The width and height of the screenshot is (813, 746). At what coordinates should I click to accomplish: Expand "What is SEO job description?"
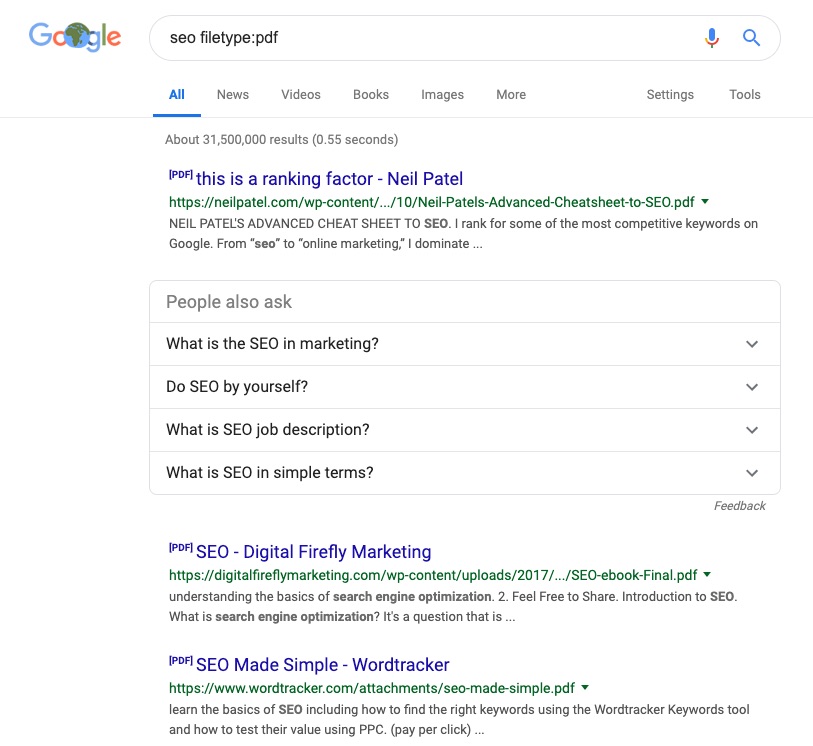[465, 430]
